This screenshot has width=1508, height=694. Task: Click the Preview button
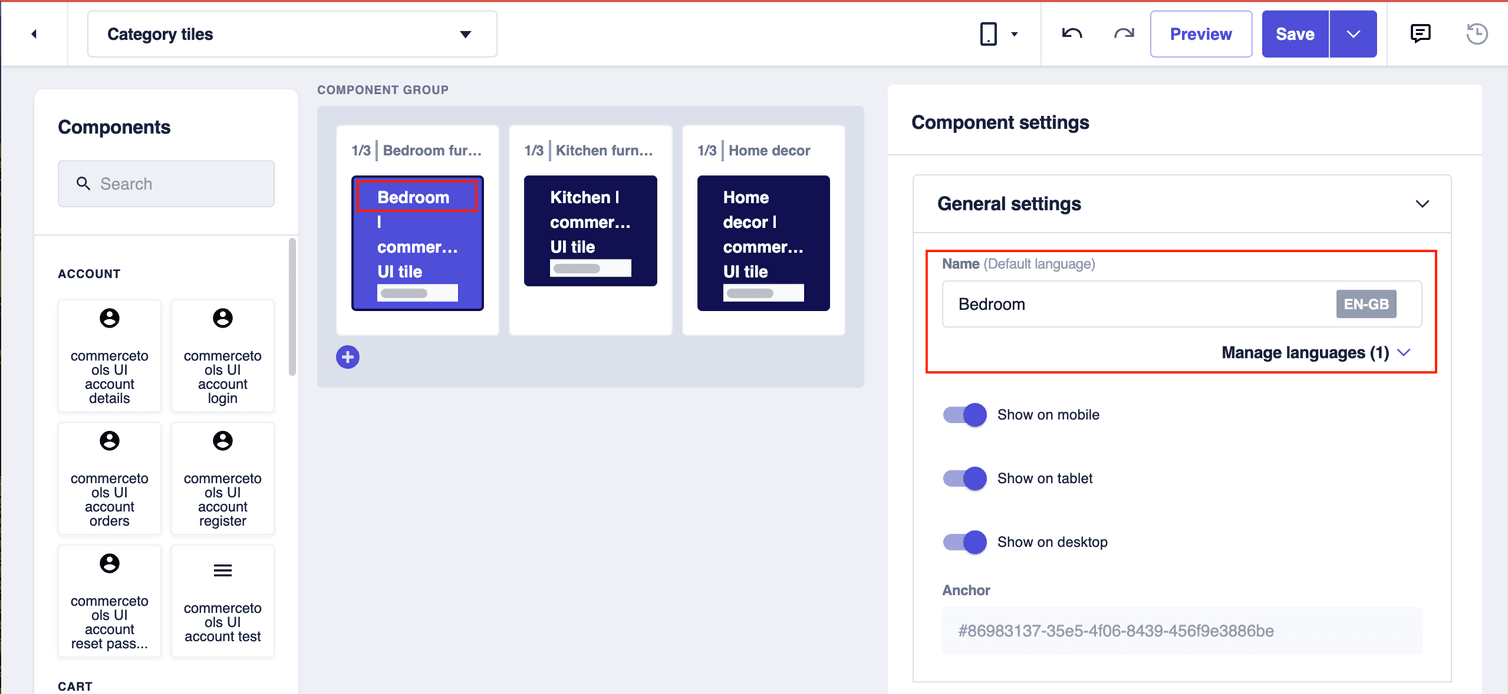(1200, 33)
